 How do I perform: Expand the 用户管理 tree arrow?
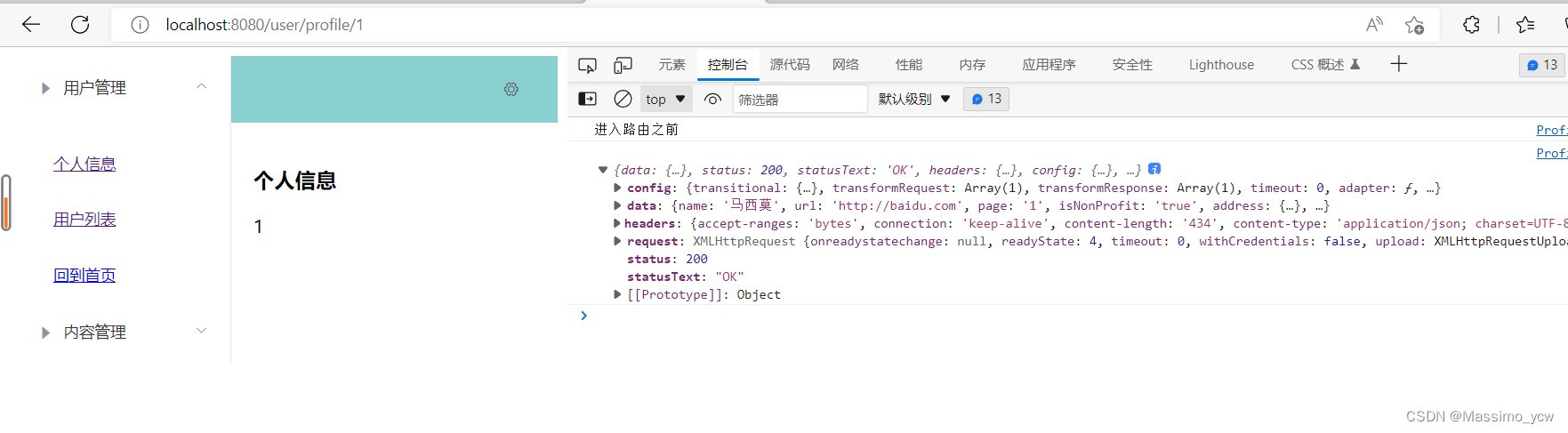tap(45, 88)
